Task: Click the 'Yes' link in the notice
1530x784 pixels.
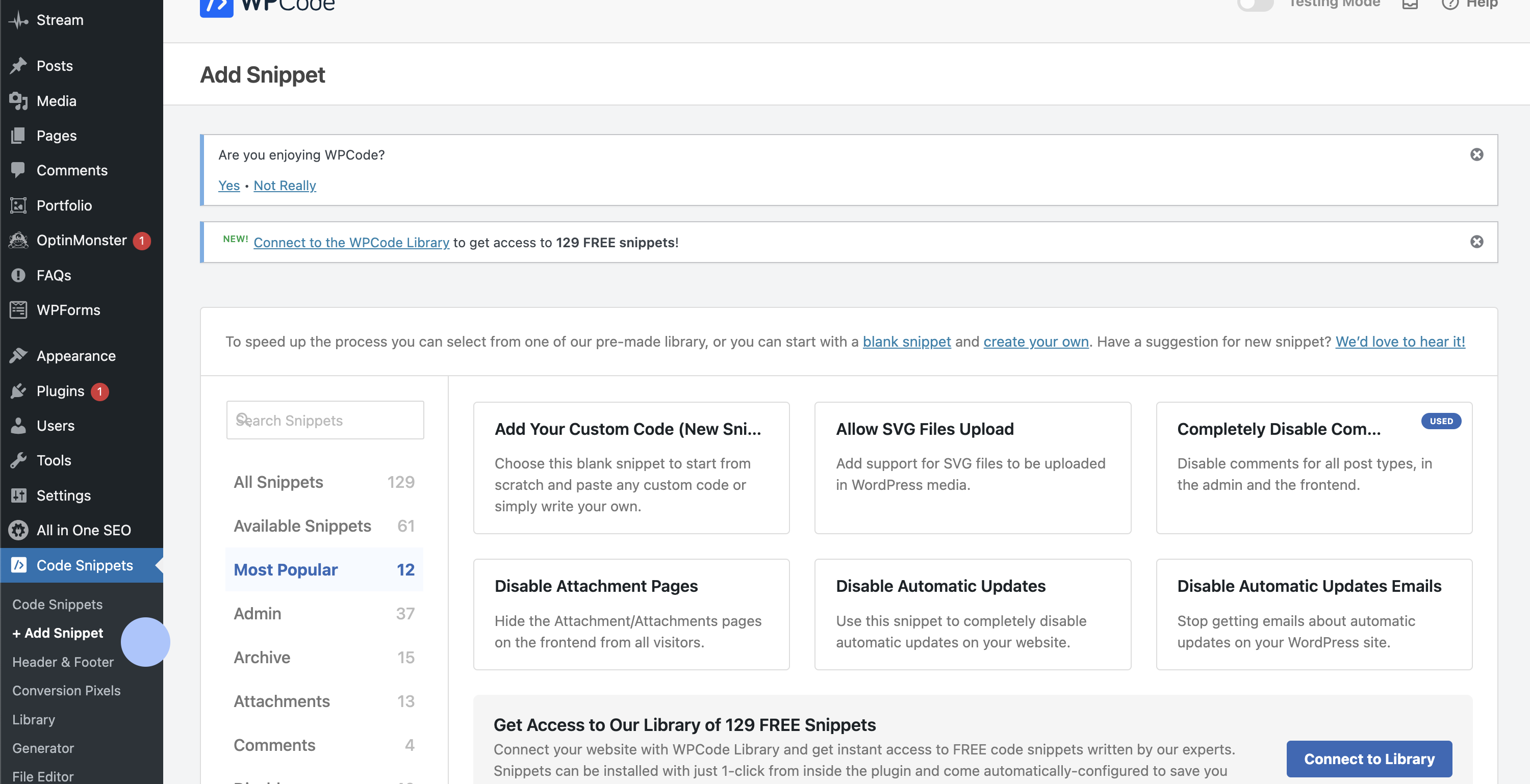Action: pos(228,186)
